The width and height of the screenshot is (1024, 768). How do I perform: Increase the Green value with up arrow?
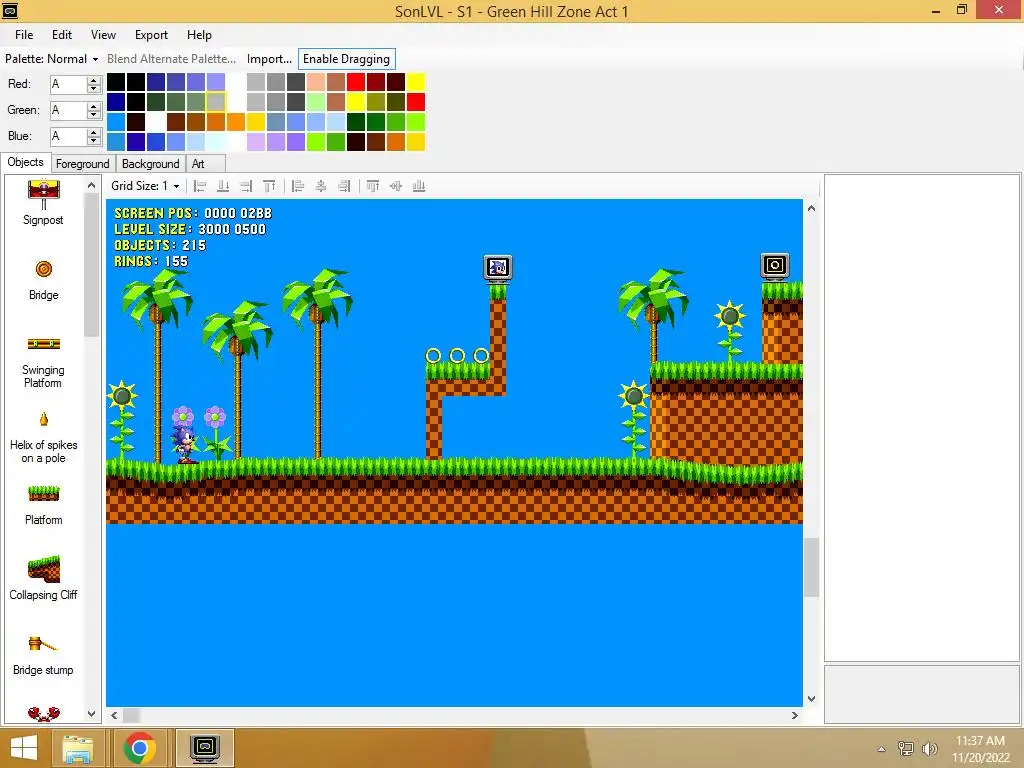pyautogui.click(x=93, y=106)
